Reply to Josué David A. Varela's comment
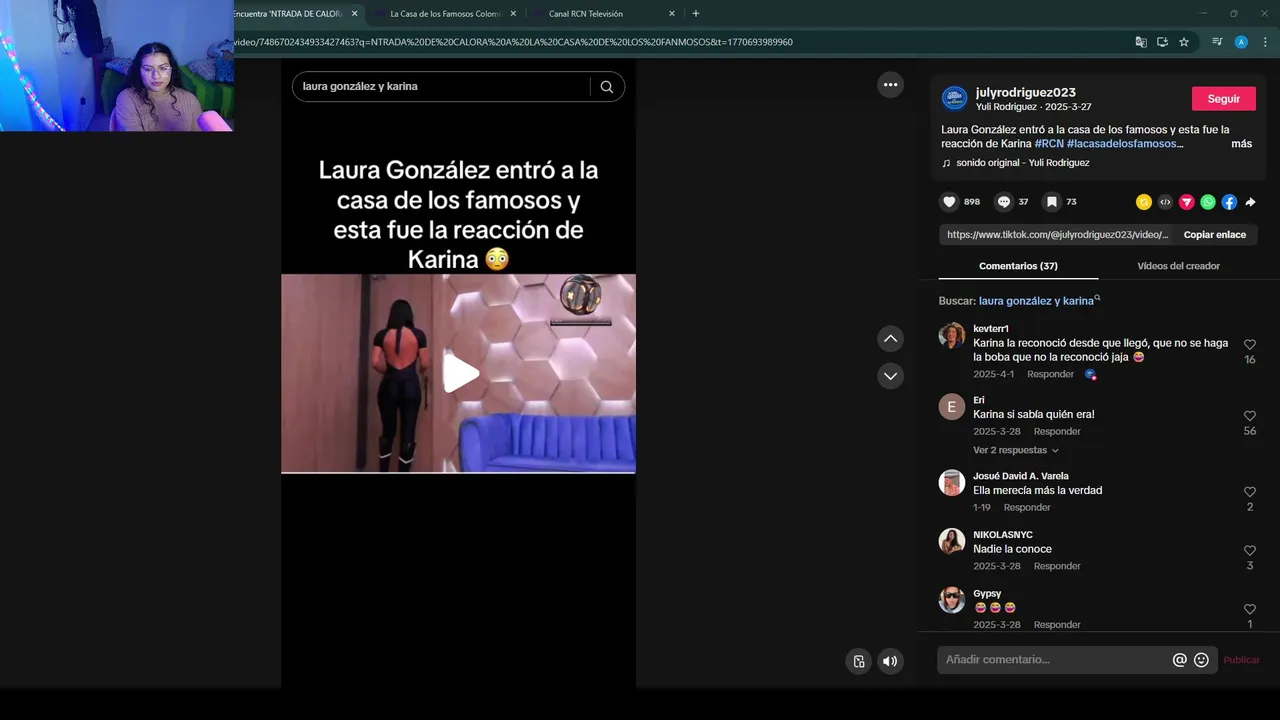Image resolution: width=1280 pixels, height=720 pixels. (1027, 508)
